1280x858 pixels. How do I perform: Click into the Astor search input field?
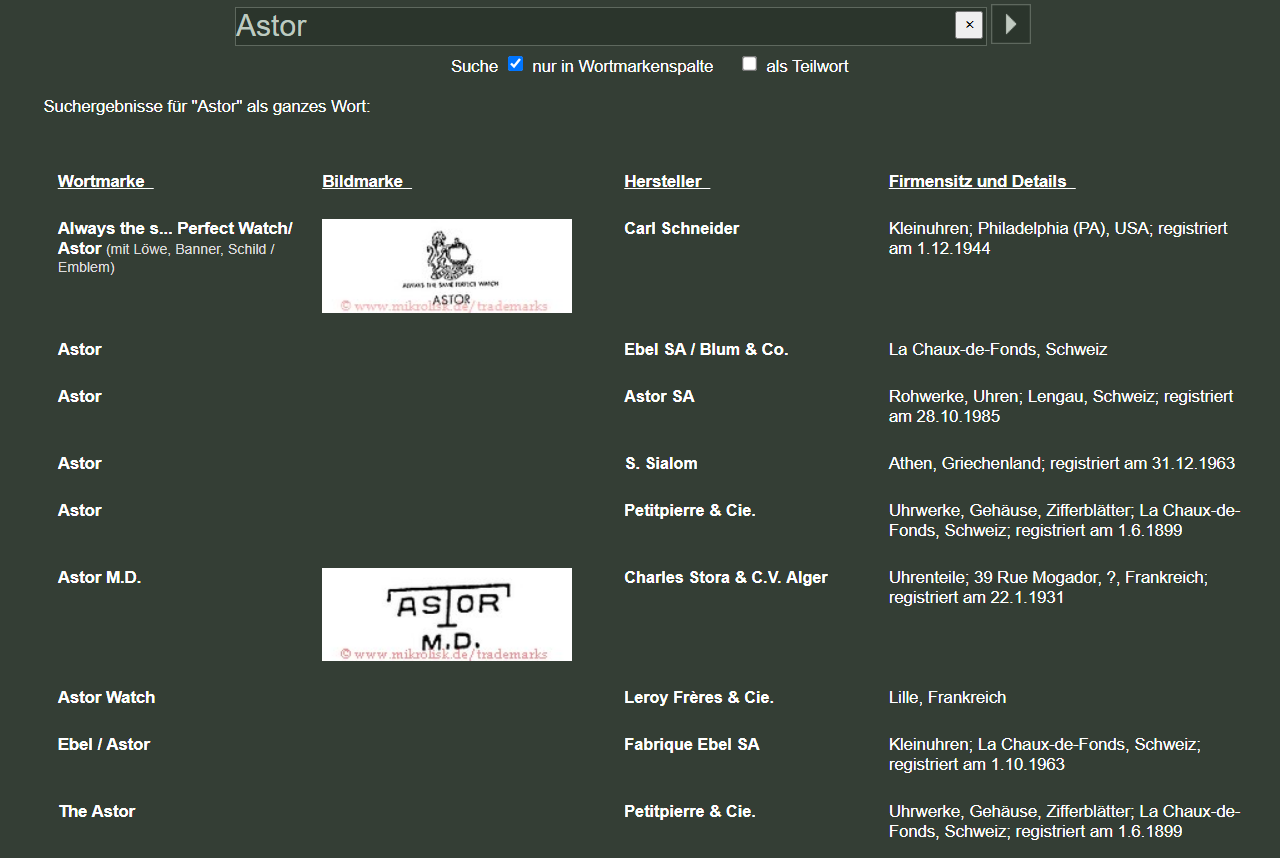tap(594, 26)
